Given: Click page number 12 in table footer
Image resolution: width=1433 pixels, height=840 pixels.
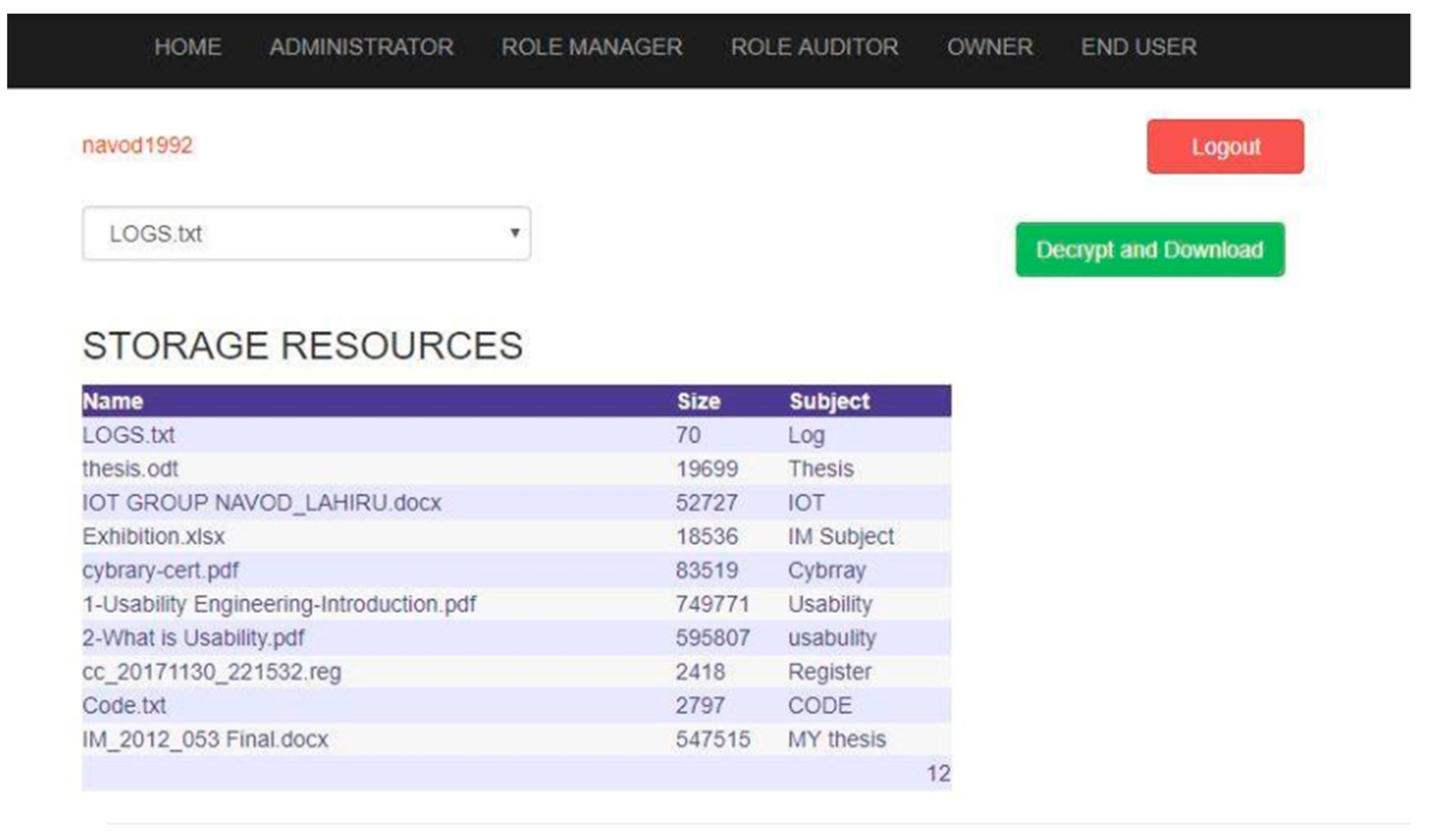Looking at the screenshot, I should click(938, 774).
